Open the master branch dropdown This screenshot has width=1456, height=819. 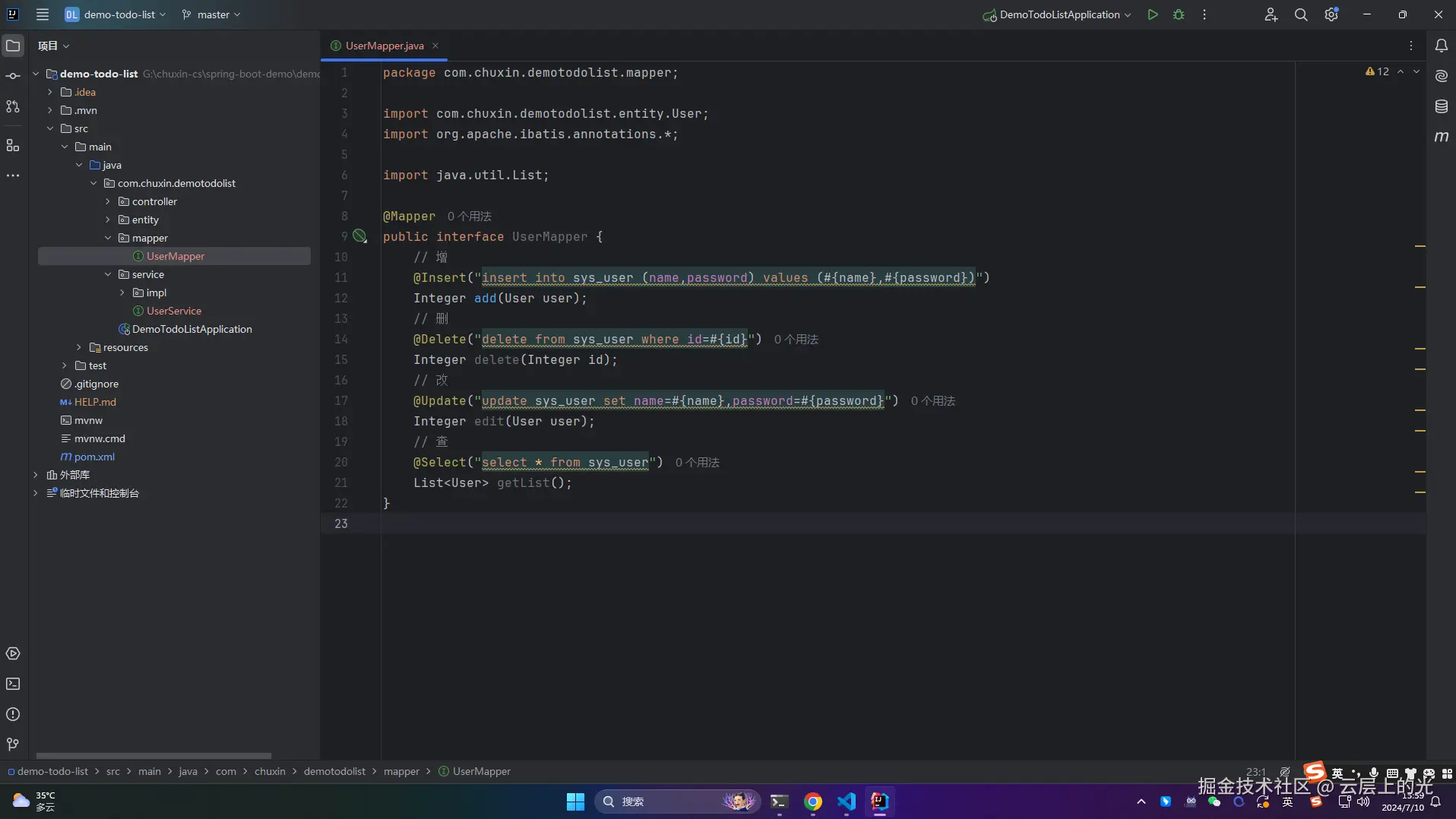(x=211, y=14)
